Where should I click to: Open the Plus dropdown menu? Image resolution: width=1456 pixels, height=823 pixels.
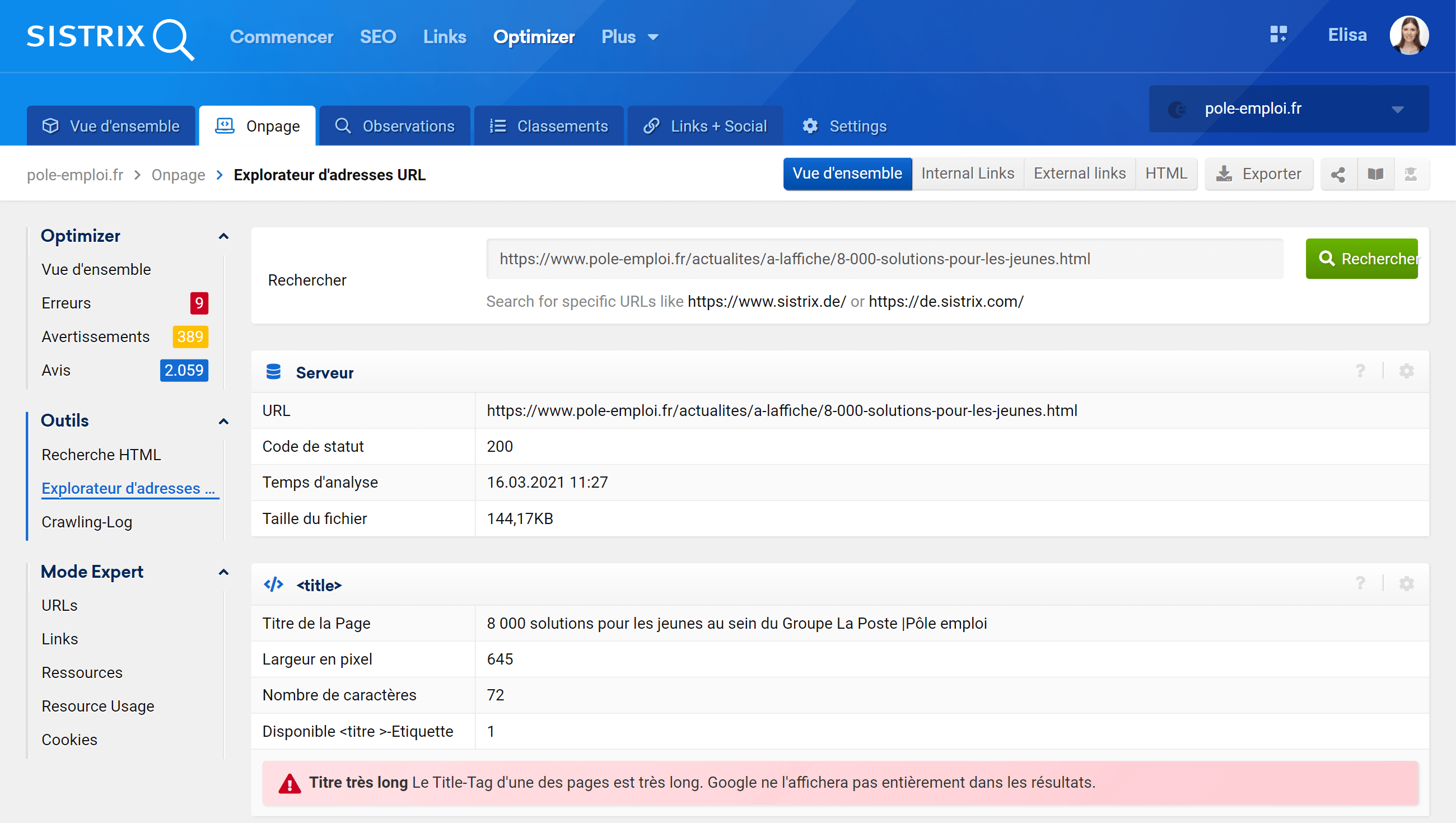coord(629,37)
